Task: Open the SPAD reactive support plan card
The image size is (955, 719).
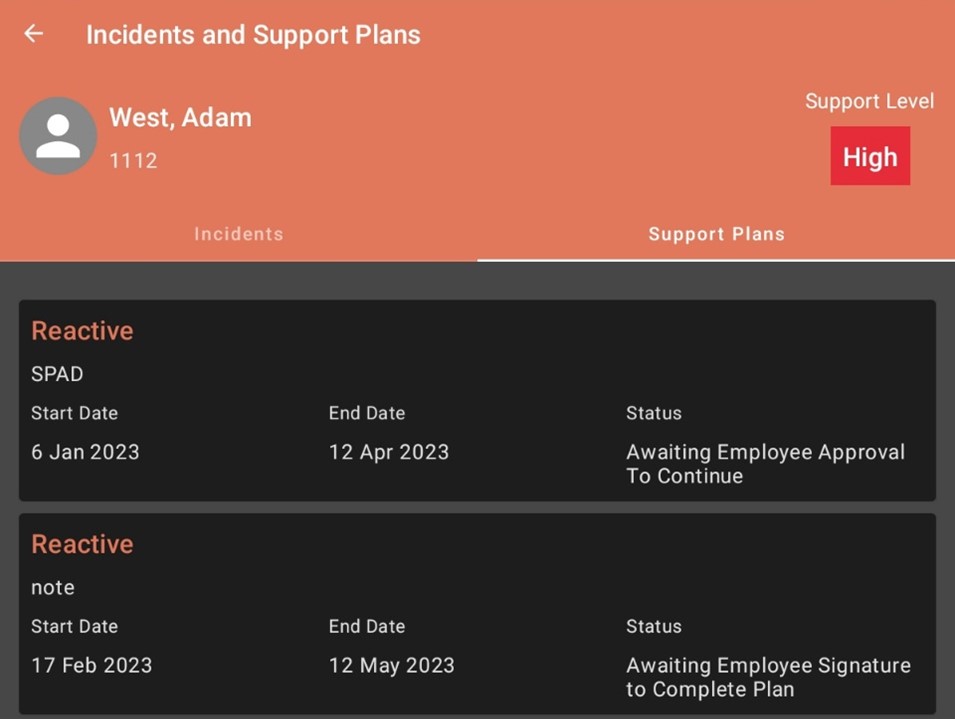Action: (478, 400)
